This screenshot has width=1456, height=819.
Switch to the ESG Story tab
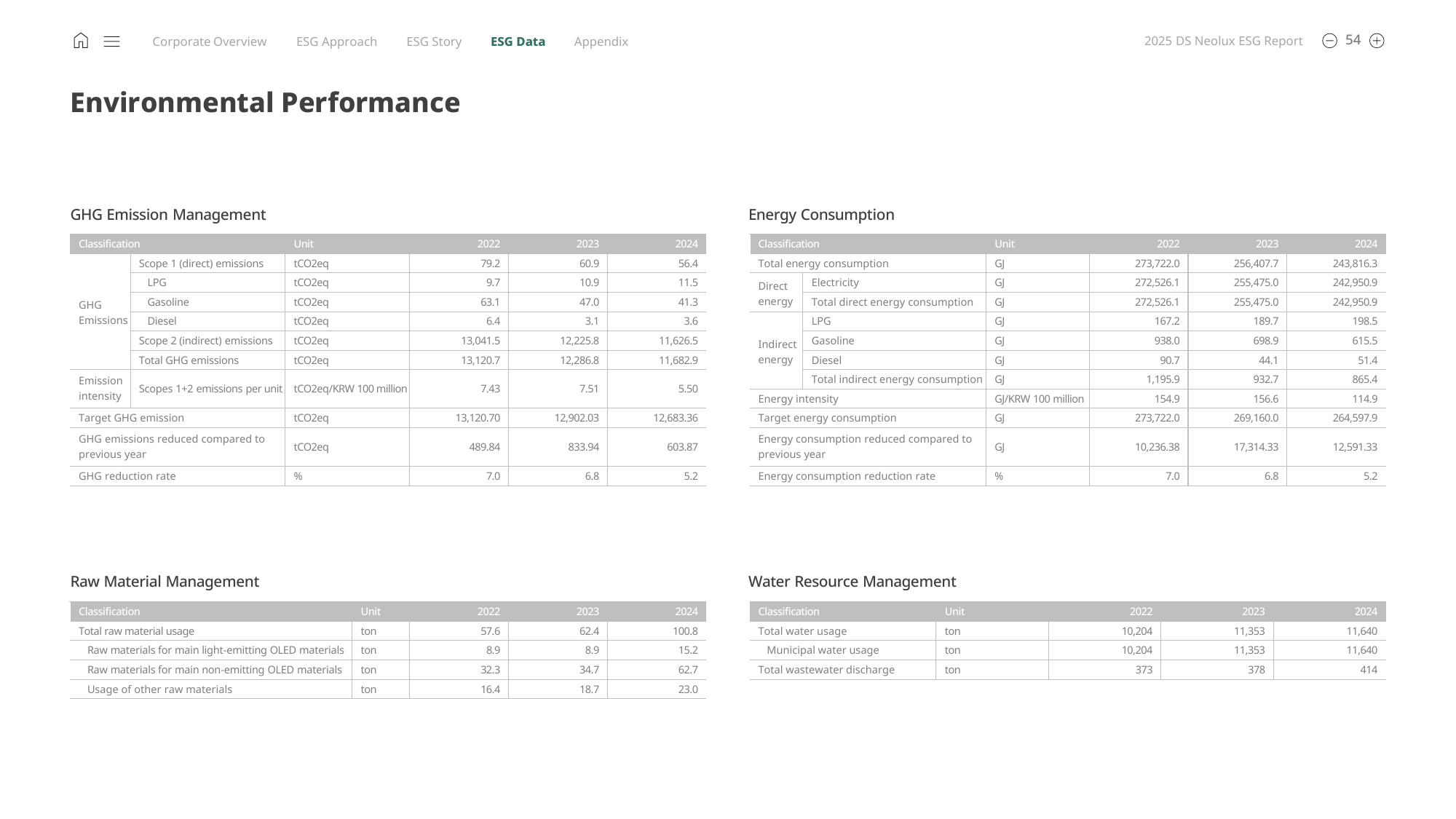(x=434, y=41)
